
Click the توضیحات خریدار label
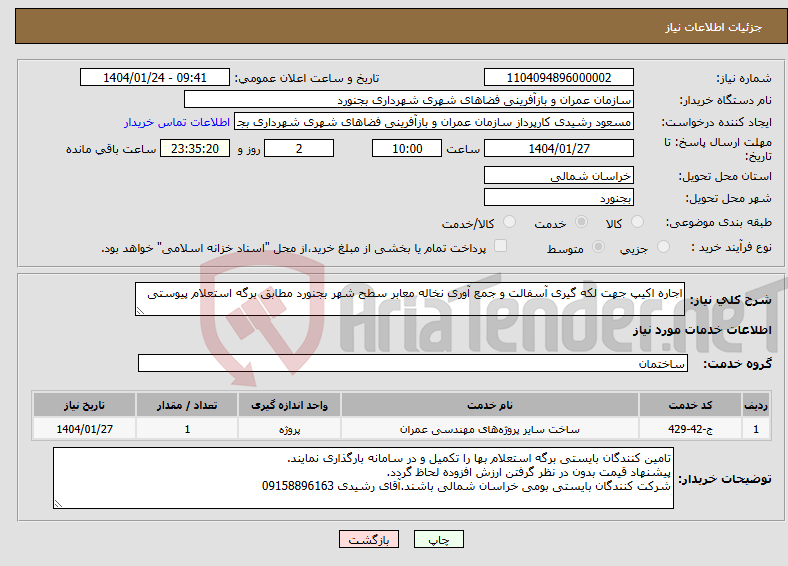click(725, 479)
